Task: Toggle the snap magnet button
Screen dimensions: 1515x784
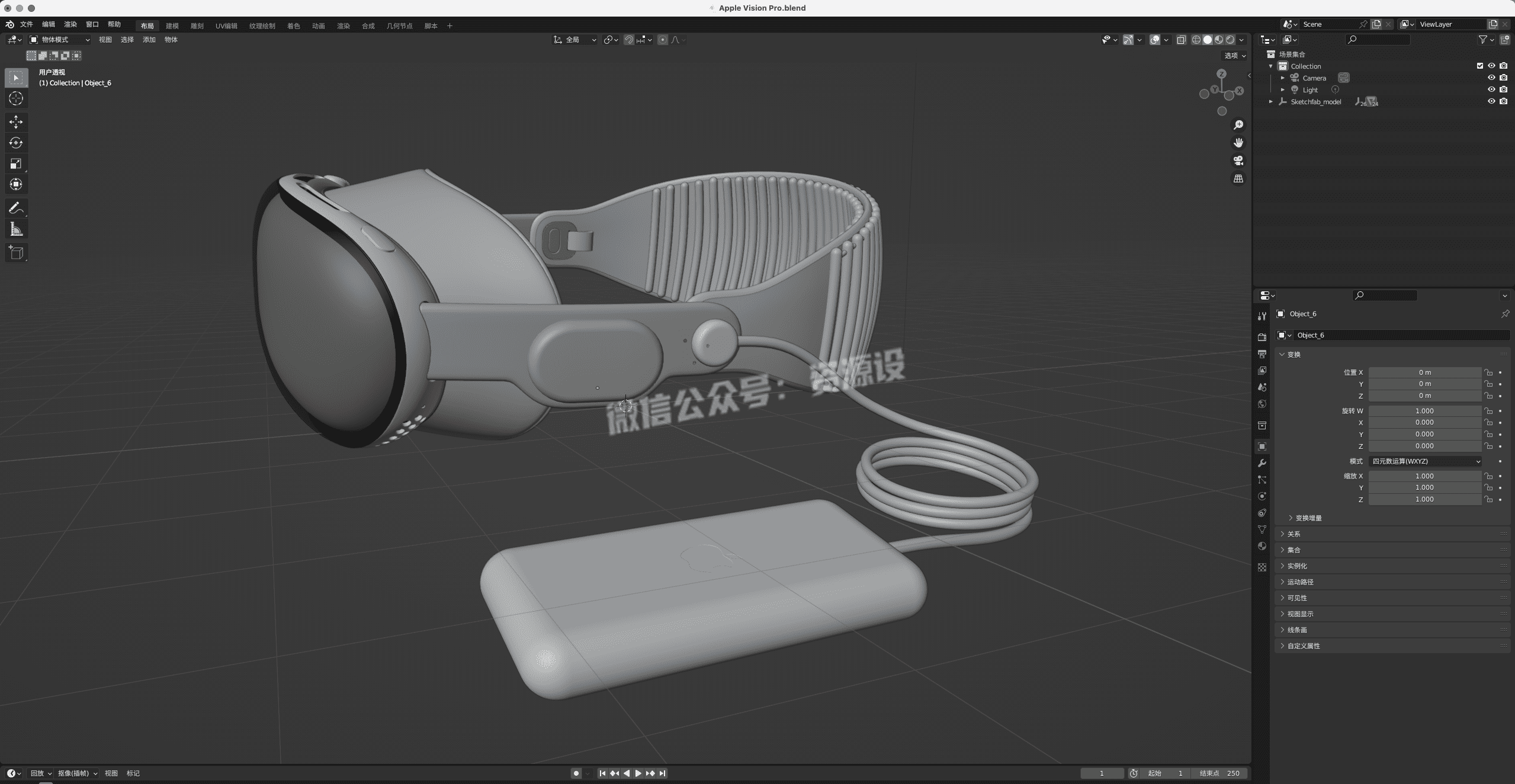Action: [x=629, y=40]
